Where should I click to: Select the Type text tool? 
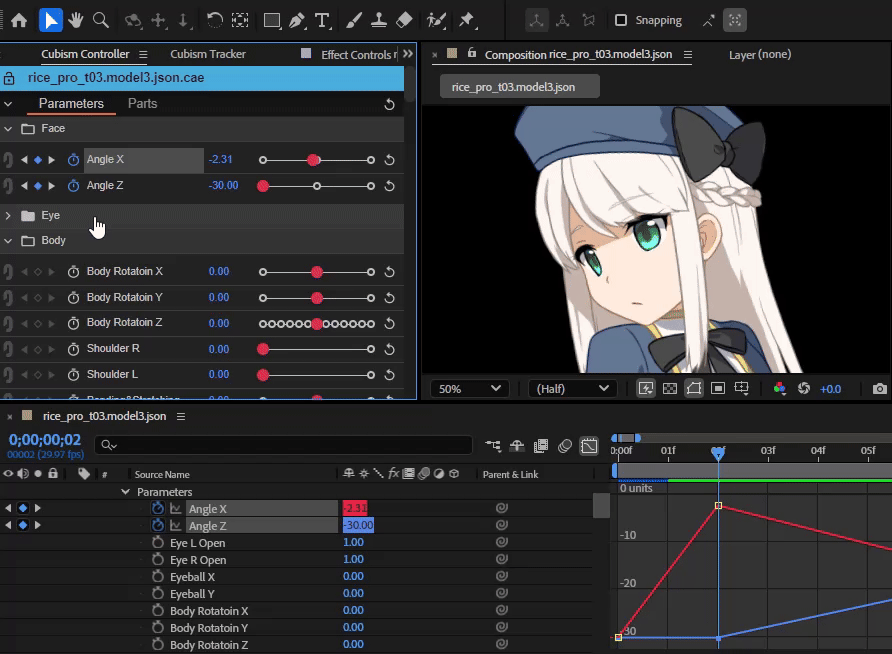[x=322, y=20]
